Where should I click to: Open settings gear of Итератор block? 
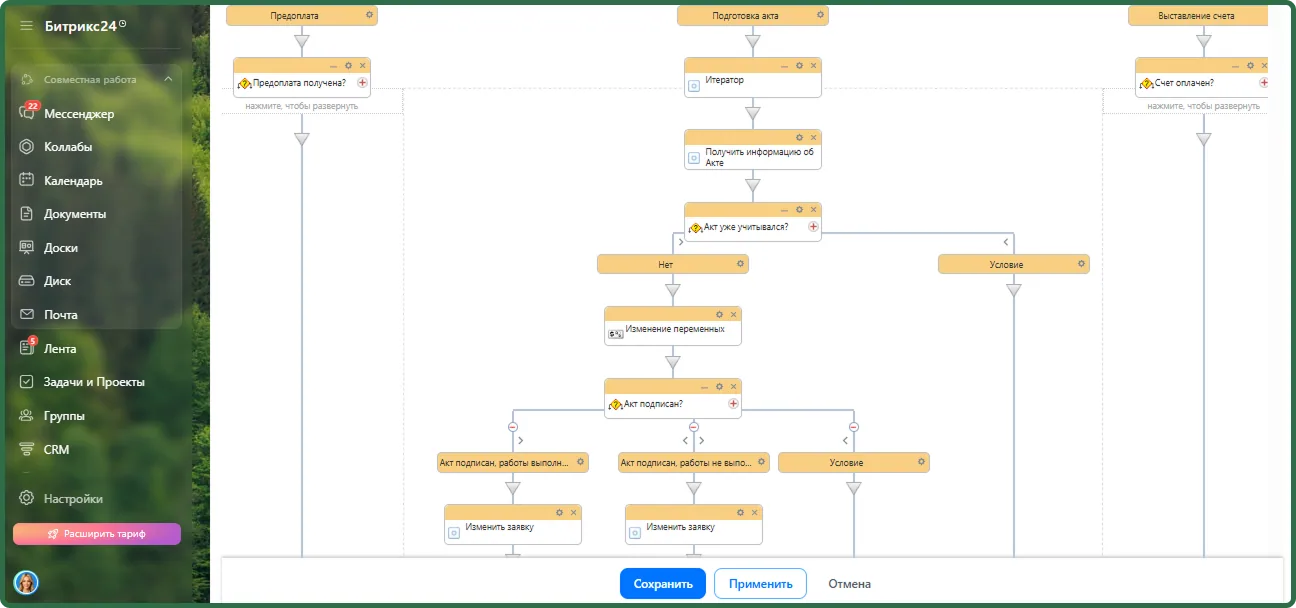tap(799, 65)
